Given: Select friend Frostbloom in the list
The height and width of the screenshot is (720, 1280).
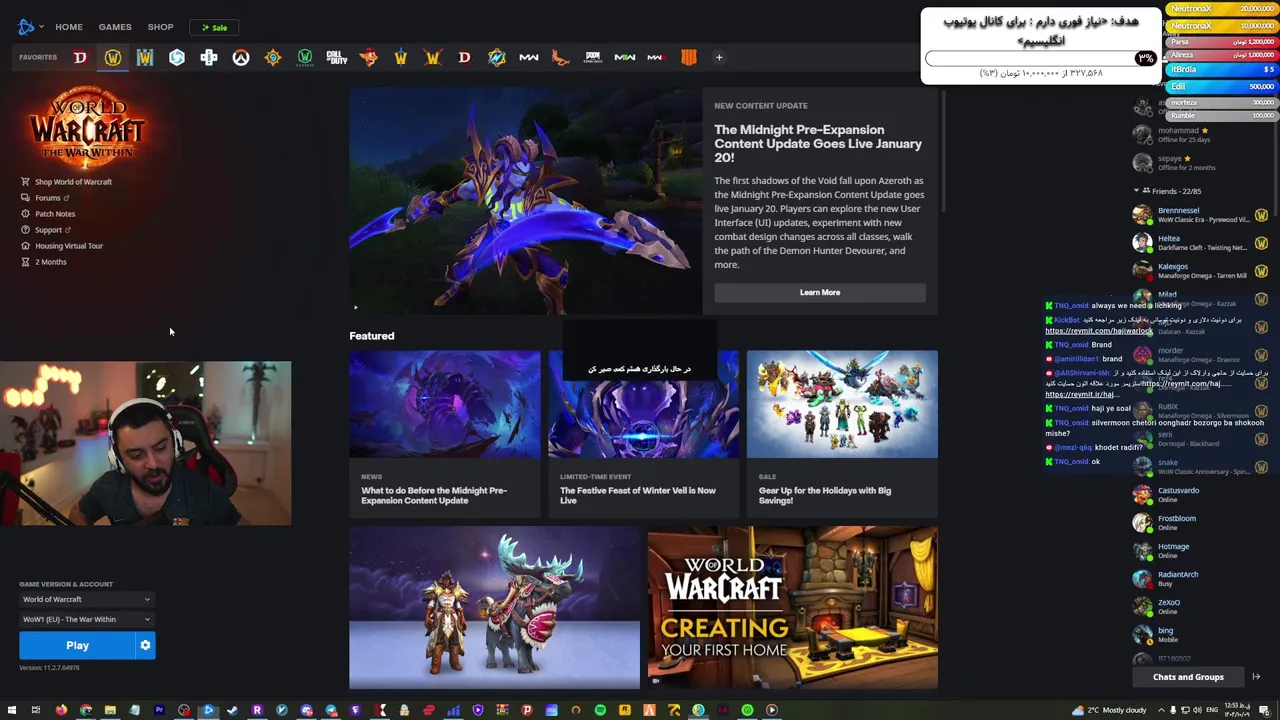Looking at the screenshot, I should click(1200, 523).
